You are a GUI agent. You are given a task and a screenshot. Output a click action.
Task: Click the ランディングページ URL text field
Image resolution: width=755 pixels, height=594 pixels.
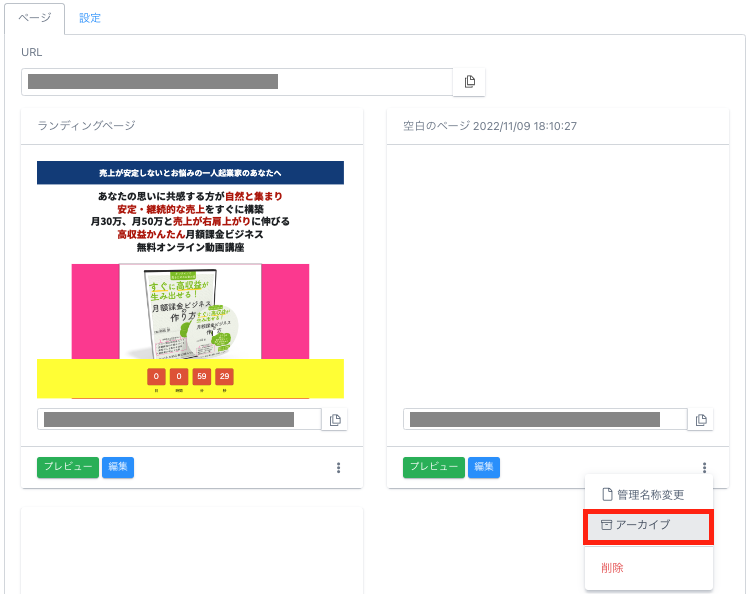tap(179, 420)
